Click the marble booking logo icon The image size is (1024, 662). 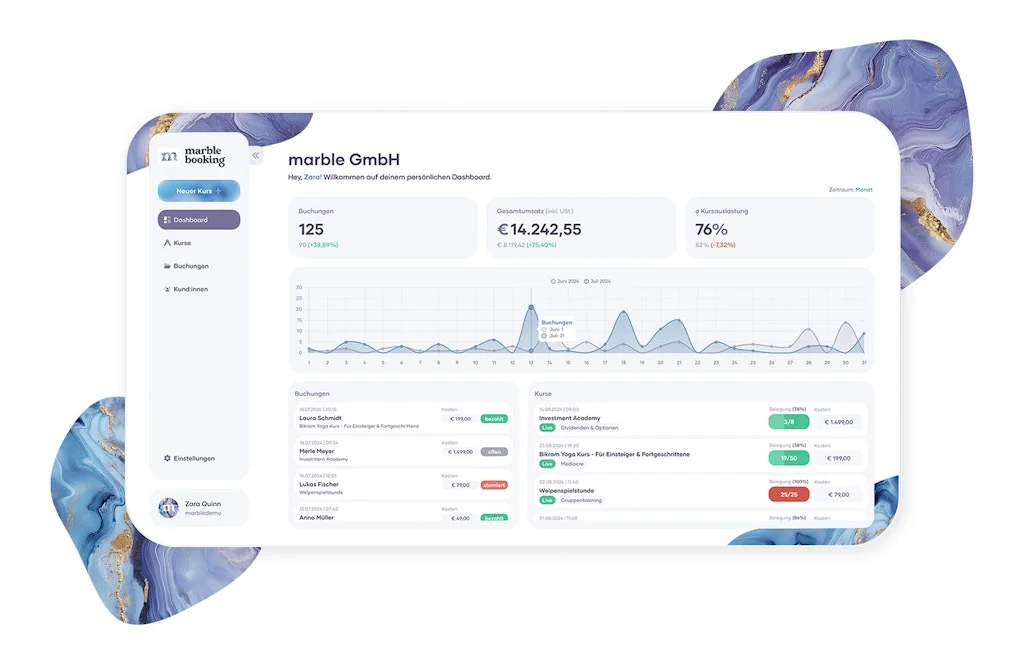pos(169,156)
